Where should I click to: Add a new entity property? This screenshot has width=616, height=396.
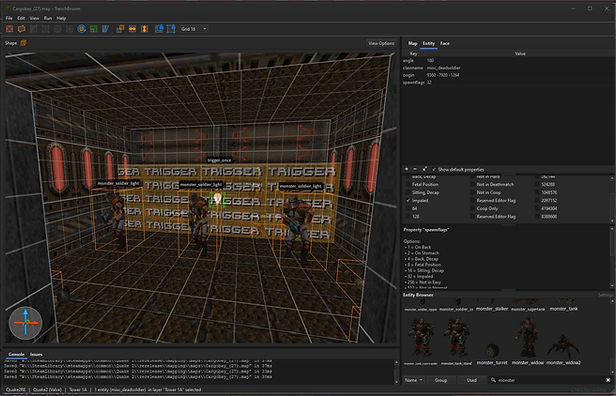pos(407,169)
